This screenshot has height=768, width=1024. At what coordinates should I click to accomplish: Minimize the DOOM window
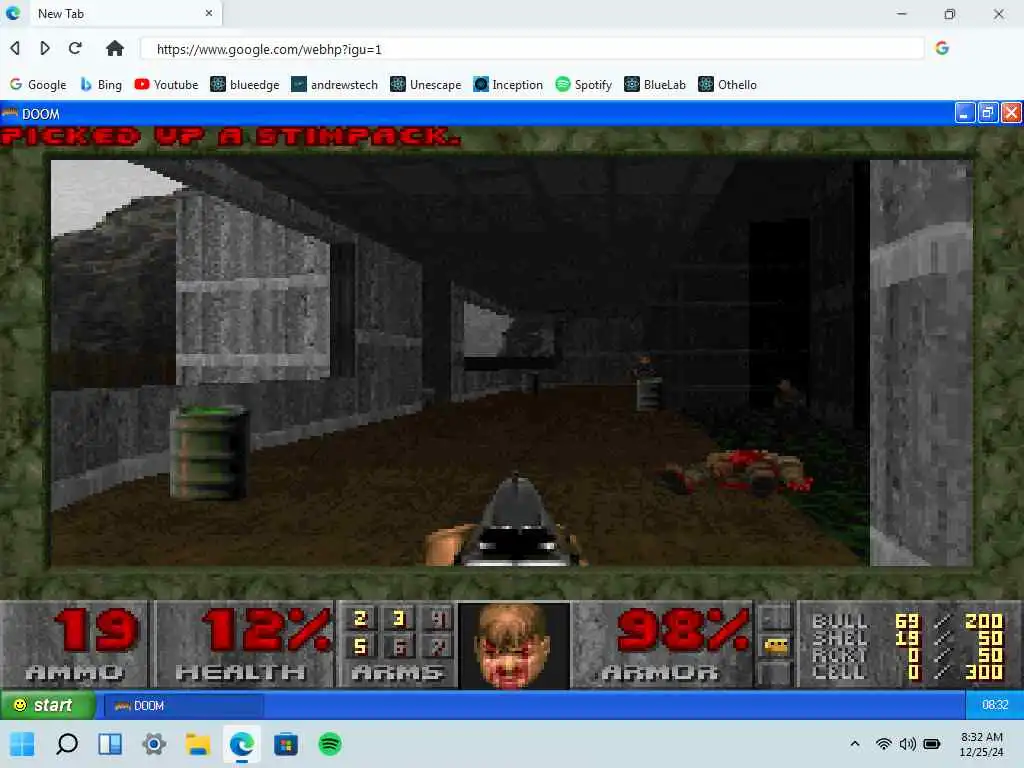(965, 113)
